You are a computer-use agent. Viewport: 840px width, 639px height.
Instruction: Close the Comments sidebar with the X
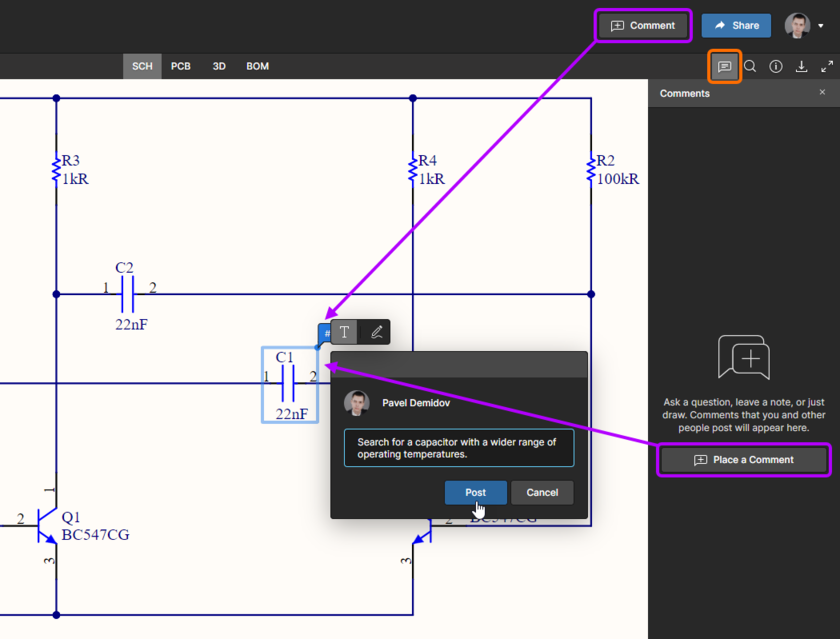[822, 92]
